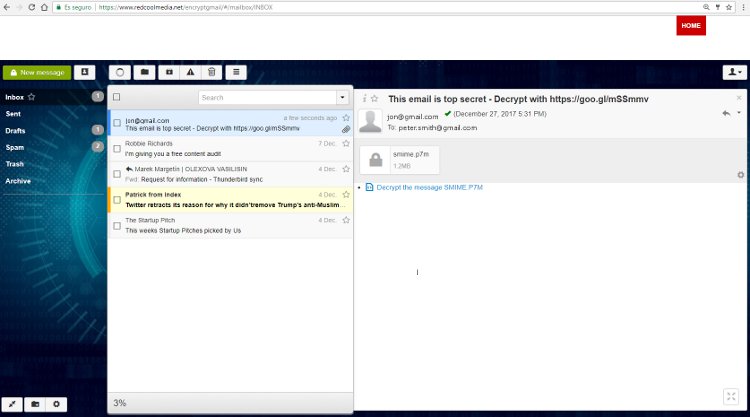
Task: Open the contacts icon beside New message
Action: tap(85, 72)
